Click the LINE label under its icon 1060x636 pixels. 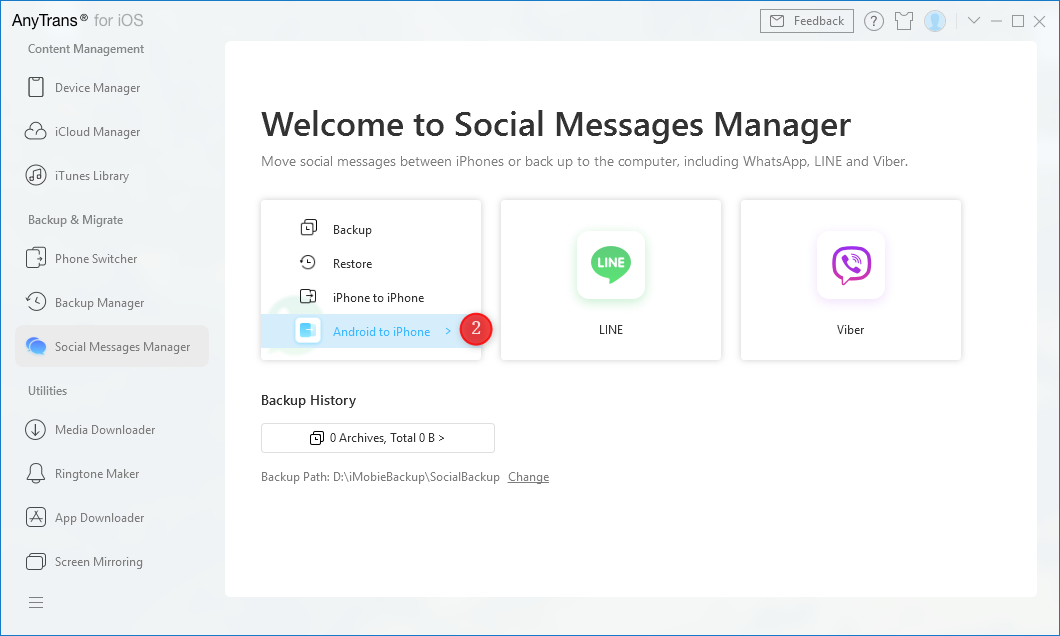click(610, 330)
